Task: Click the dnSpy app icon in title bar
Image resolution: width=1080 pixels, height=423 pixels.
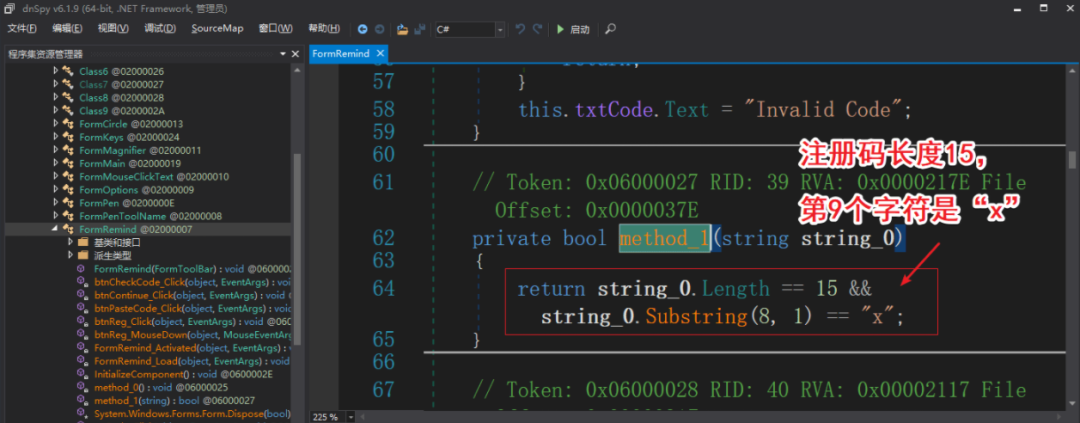Action: click(x=11, y=9)
